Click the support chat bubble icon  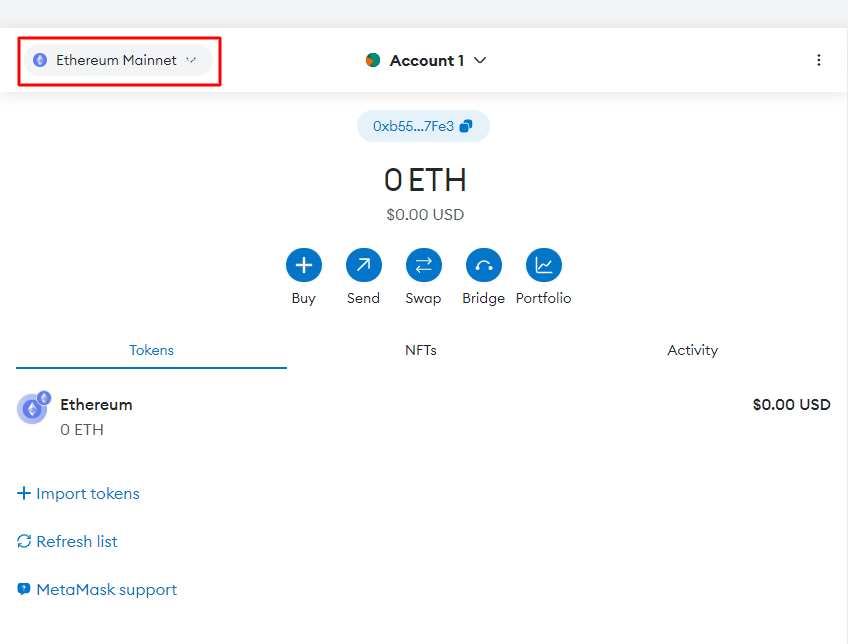[24, 589]
